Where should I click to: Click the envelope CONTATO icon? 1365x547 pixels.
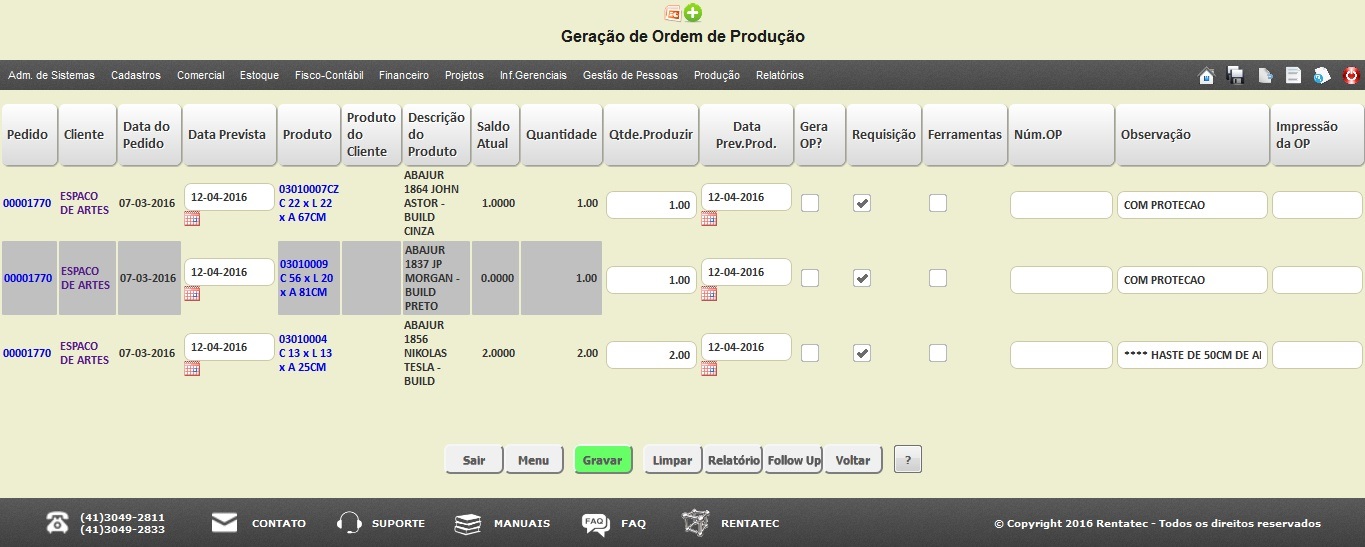[x=224, y=523]
